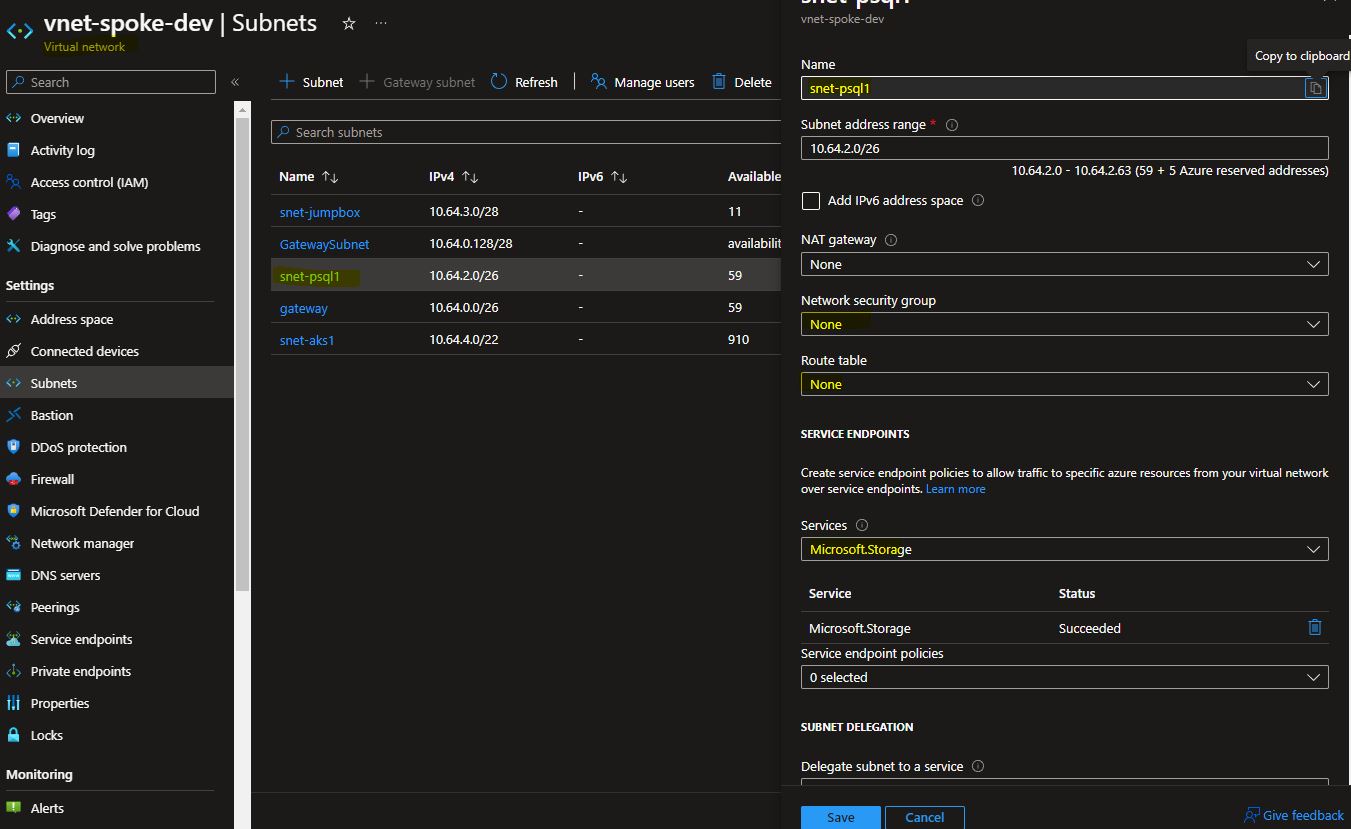Click the info icon beside Subnet address range
The height and width of the screenshot is (829, 1351).
coord(952,125)
